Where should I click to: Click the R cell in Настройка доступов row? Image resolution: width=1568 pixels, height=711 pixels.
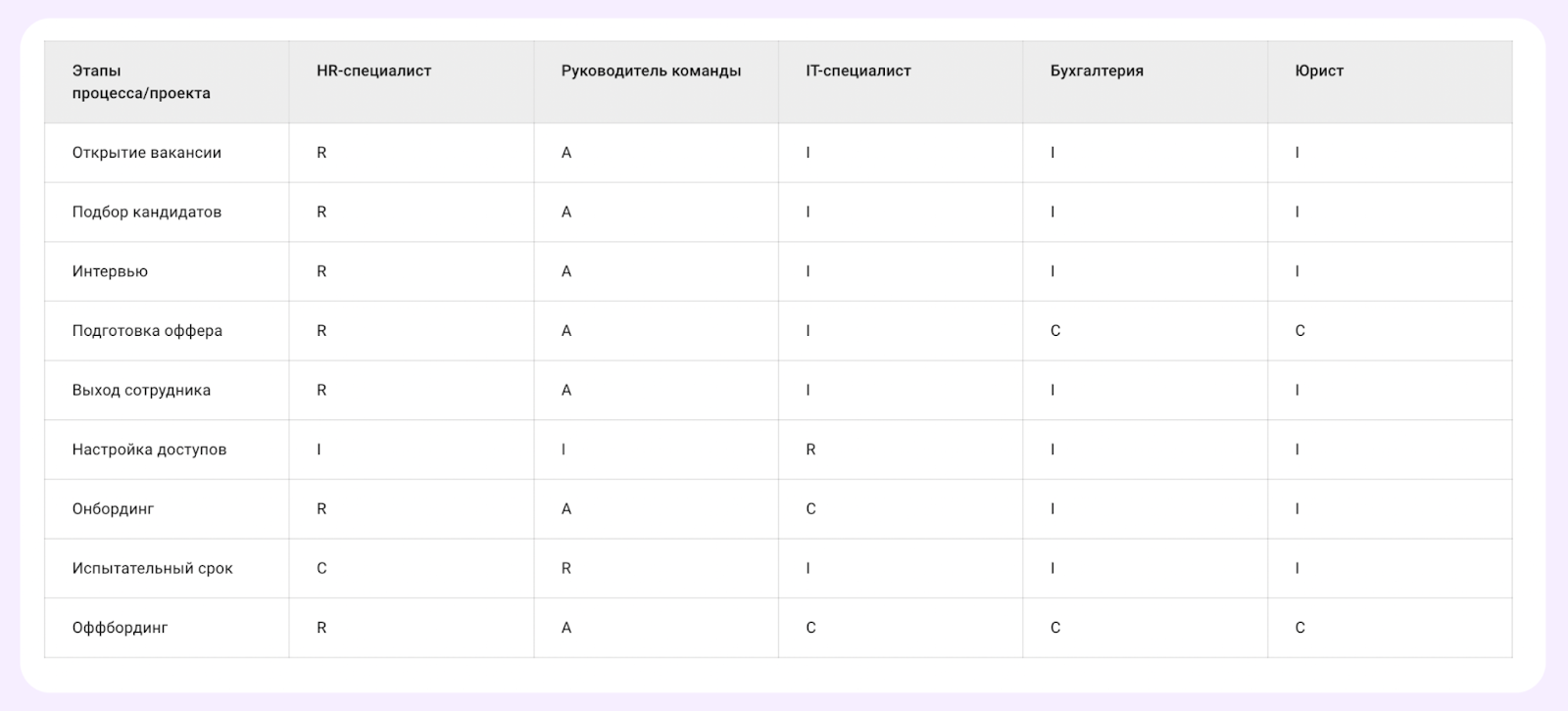pos(810,450)
